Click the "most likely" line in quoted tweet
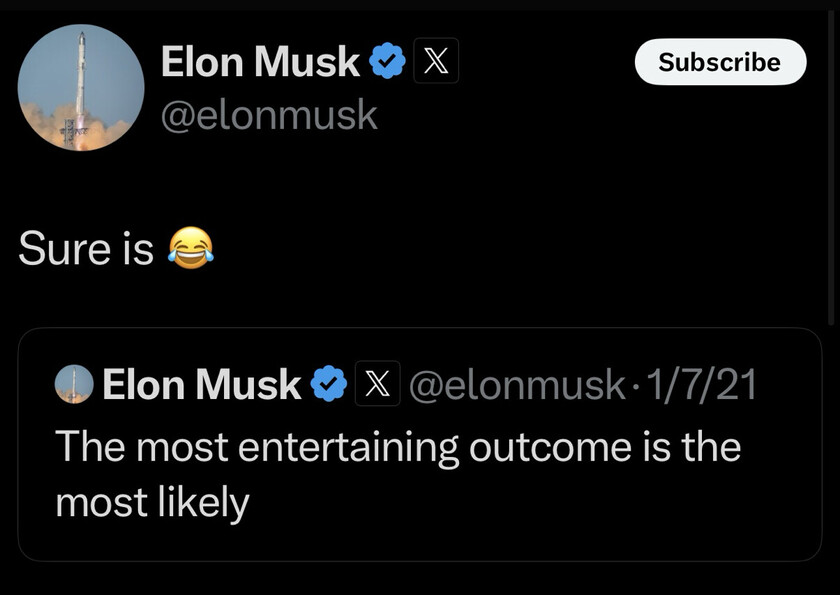Screen dimensions: 840x595 (152, 502)
